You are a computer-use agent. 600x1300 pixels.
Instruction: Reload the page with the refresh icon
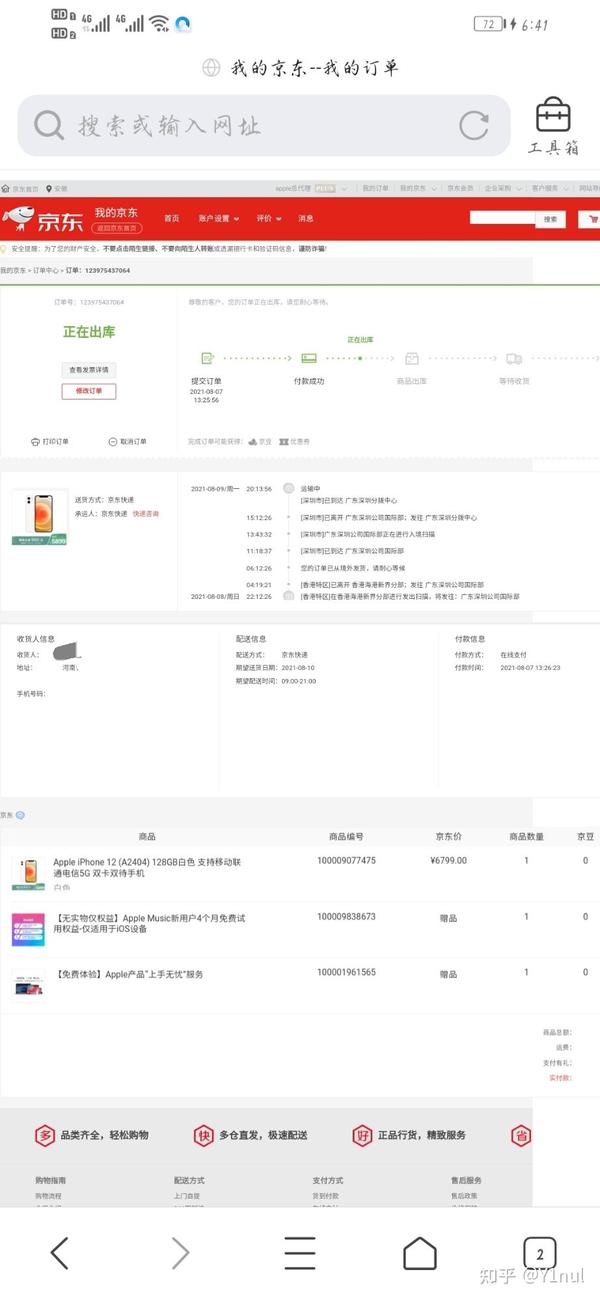pyautogui.click(x=473, y=125)
